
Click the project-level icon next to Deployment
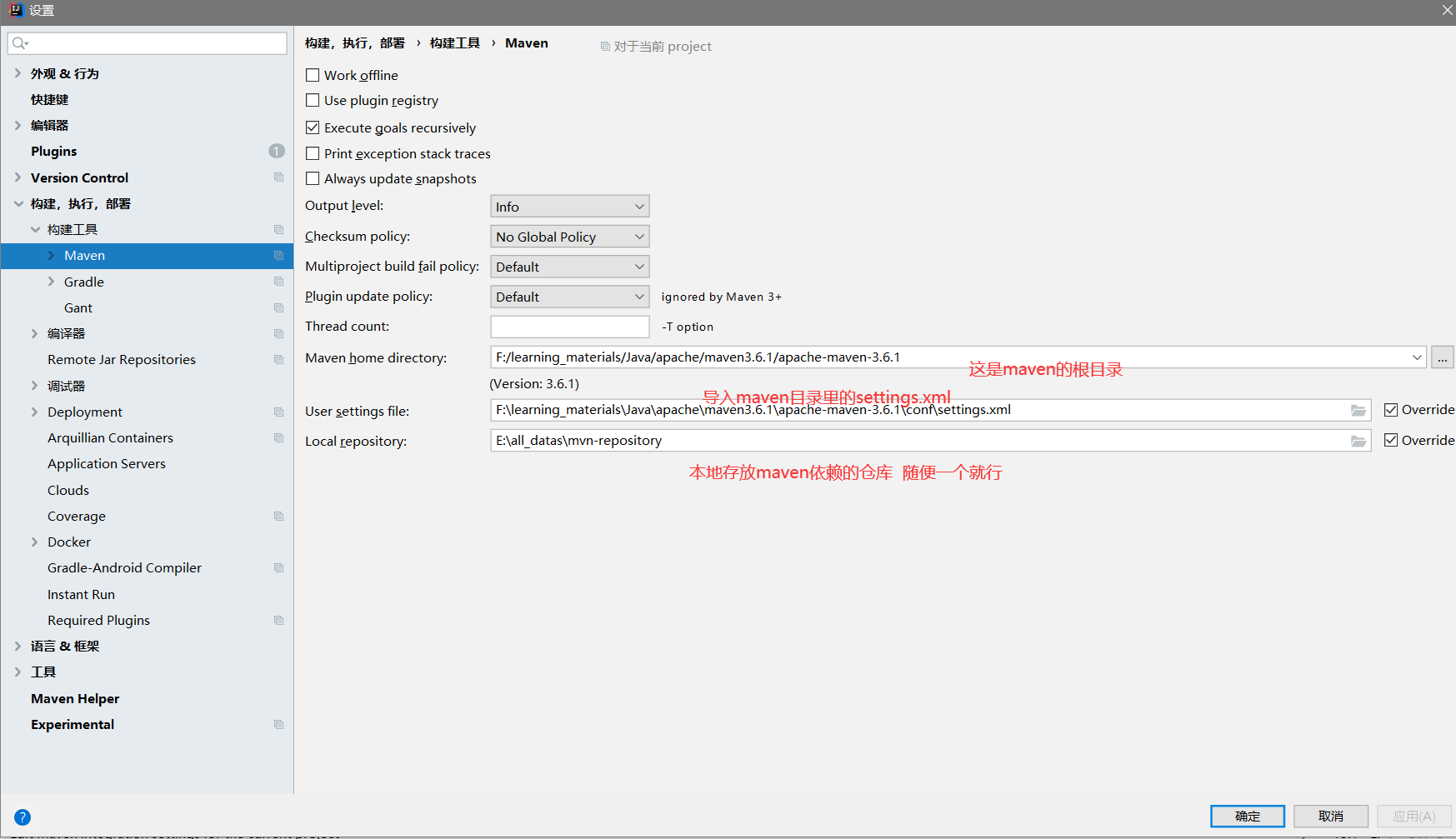pos(279,412)
